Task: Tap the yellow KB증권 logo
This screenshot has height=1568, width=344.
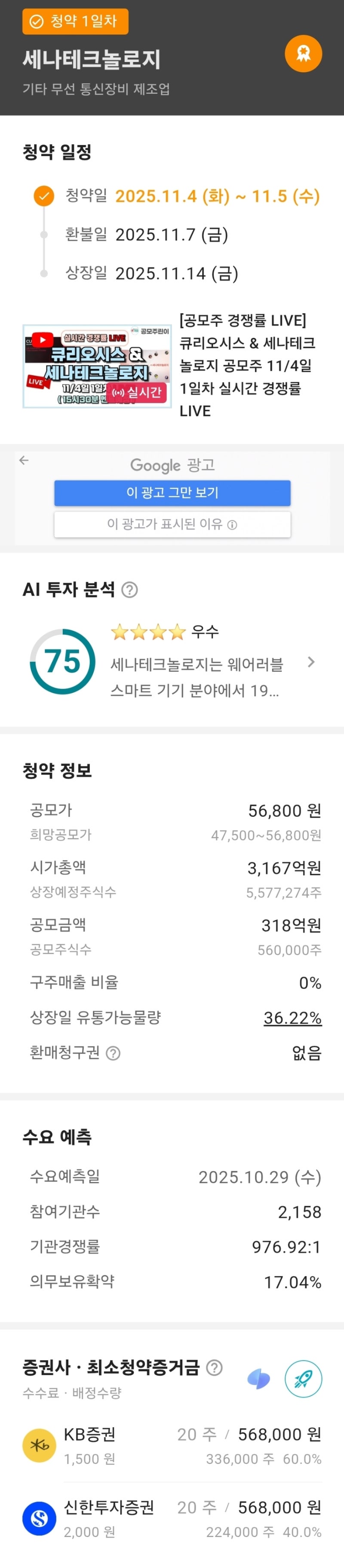Action: (40, 1445)
